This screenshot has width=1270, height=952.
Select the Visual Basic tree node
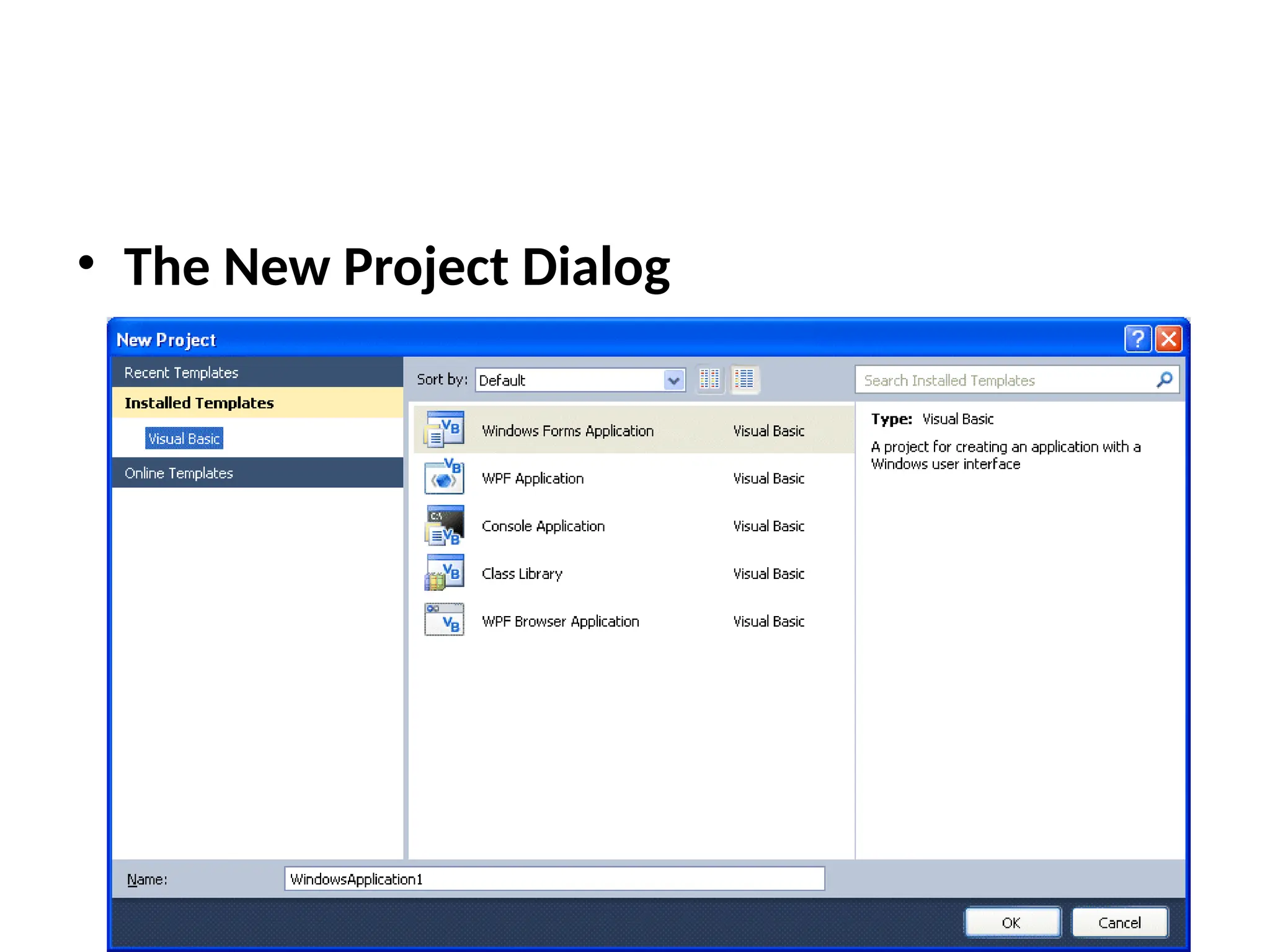pyautogui.click(x=184, y=438)
